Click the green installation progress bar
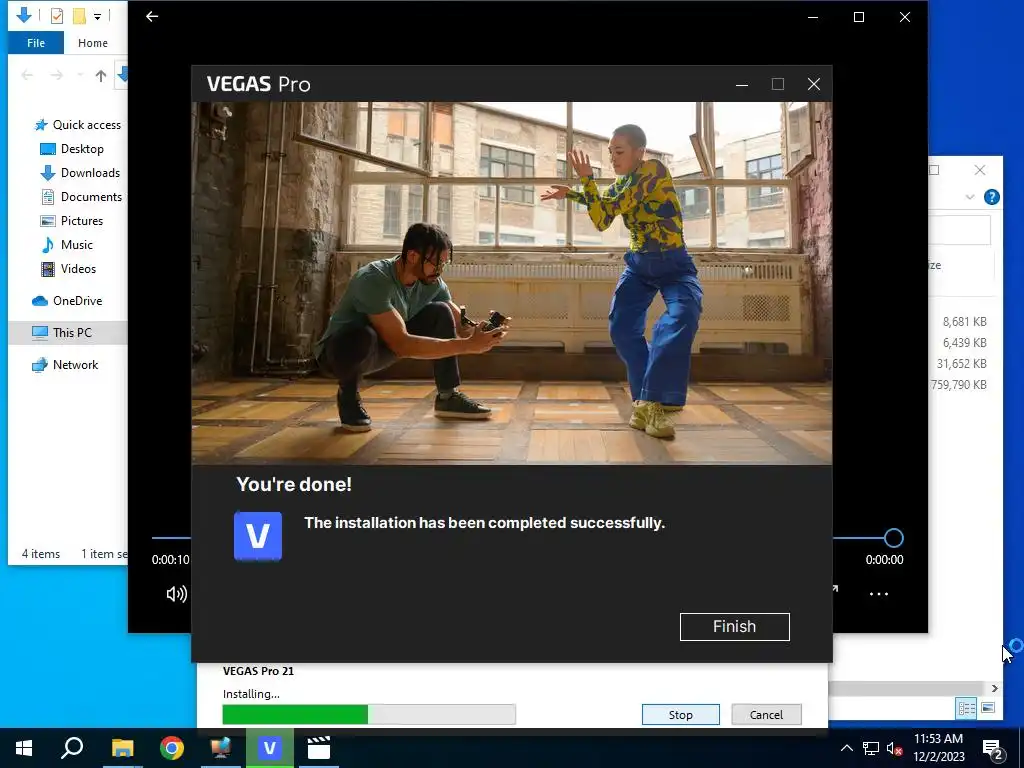Screen dimensions: 1024x768 coord(369,714)
